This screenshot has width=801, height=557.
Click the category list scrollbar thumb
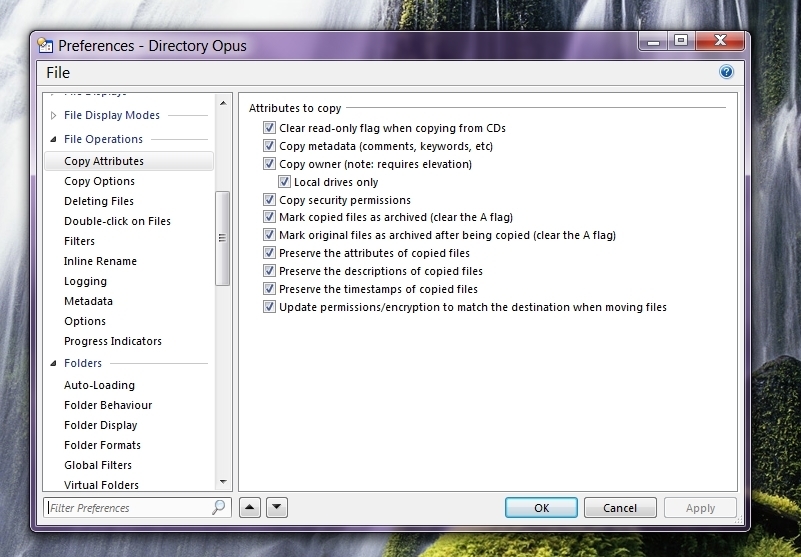coord(222,238)
